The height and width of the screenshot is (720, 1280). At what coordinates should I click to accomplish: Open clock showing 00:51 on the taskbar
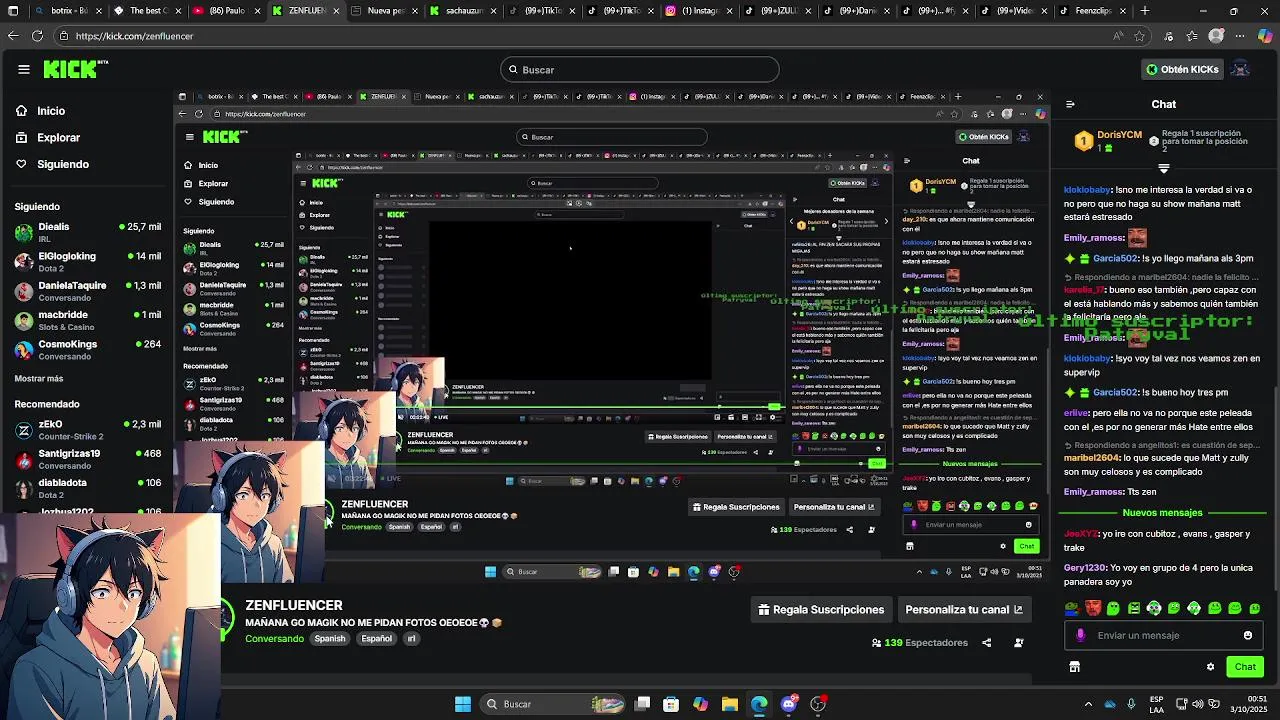coord(1249,704)
